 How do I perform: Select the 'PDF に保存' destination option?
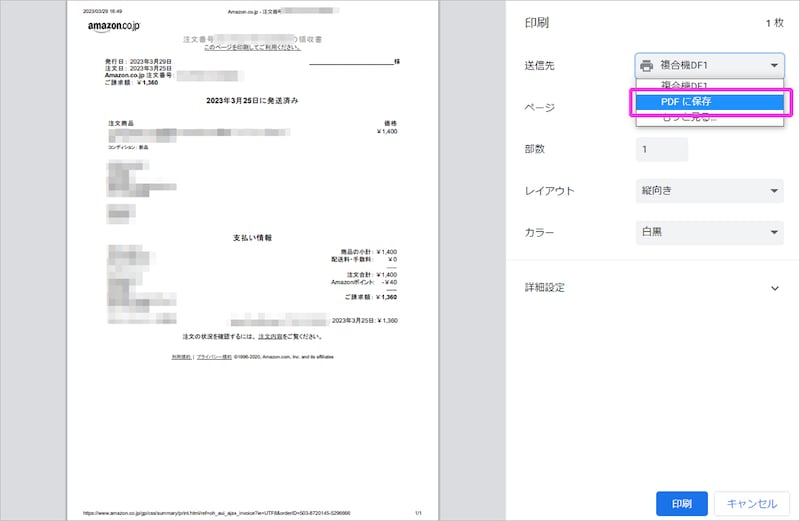tap(709, 102)
